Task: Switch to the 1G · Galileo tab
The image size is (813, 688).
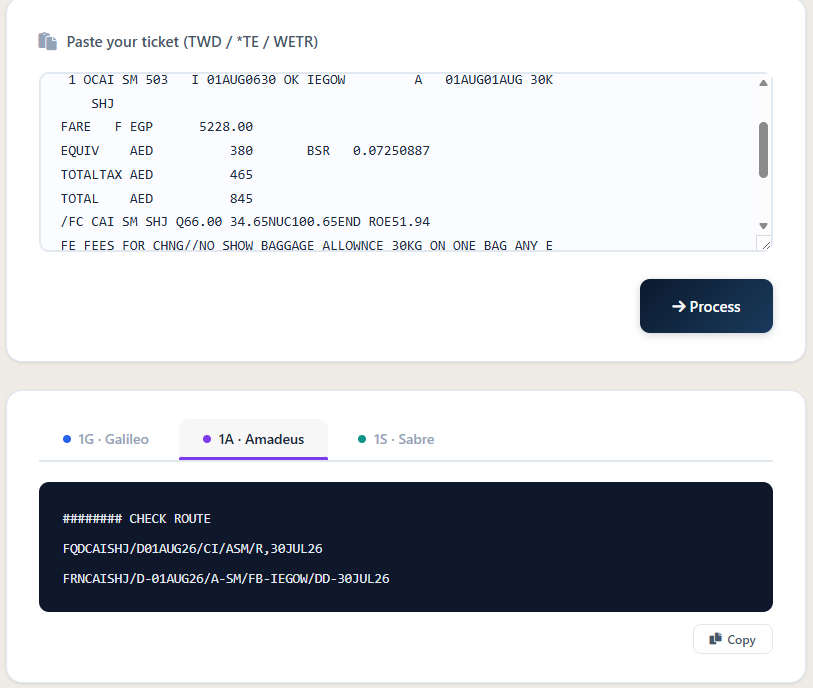Action: (106, 439)
